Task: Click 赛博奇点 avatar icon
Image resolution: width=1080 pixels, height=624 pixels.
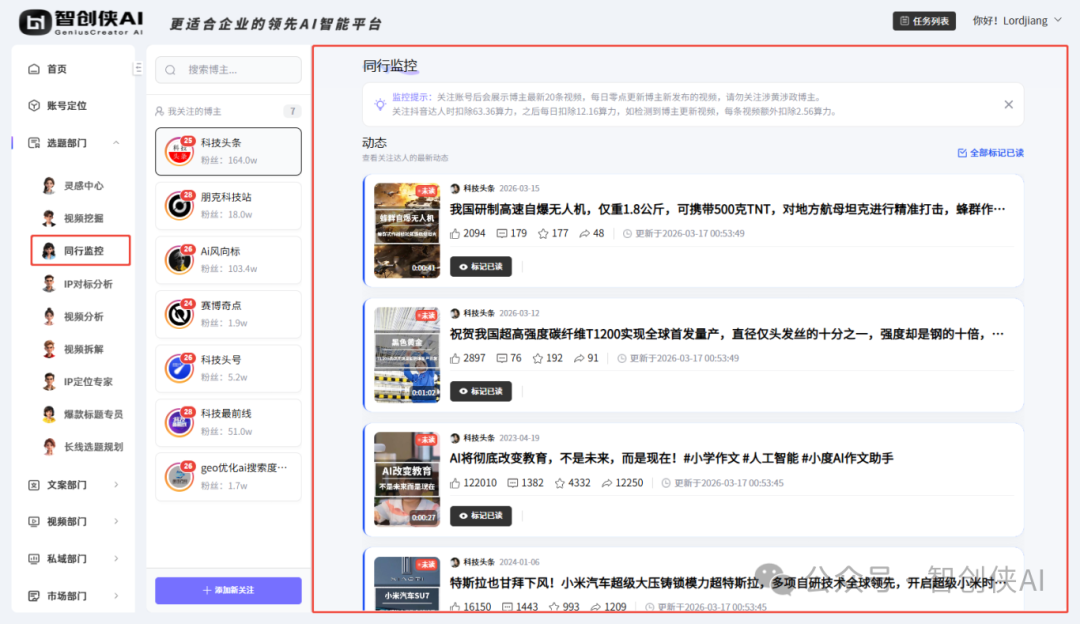Action: tap(180, 313)
